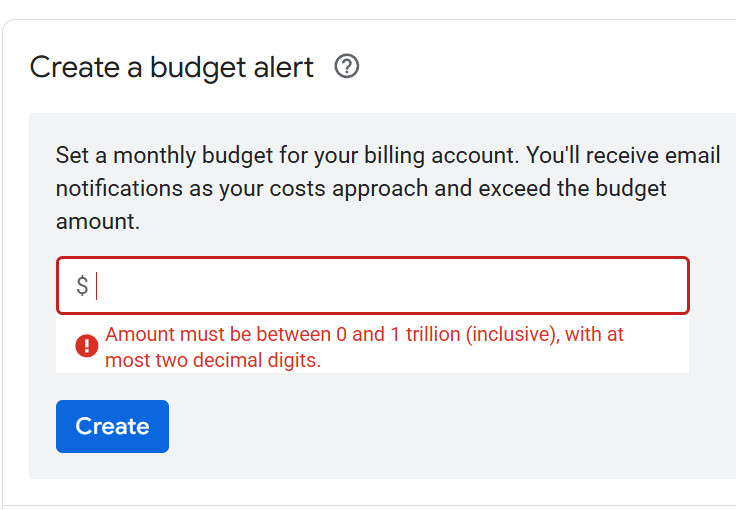Click the red error exclamation icon
The height and width of the screenshot is (510, 736).
(87, 346)
